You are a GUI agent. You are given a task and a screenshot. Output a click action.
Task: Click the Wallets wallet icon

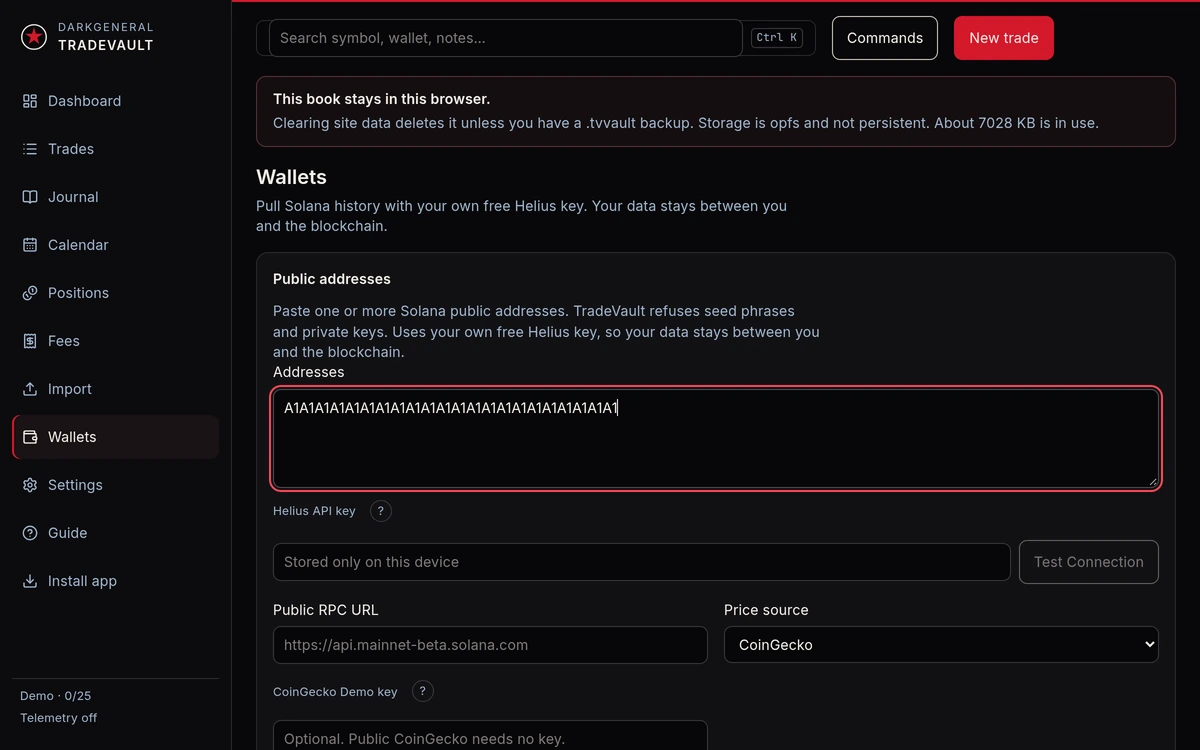[x=30, y=437]
